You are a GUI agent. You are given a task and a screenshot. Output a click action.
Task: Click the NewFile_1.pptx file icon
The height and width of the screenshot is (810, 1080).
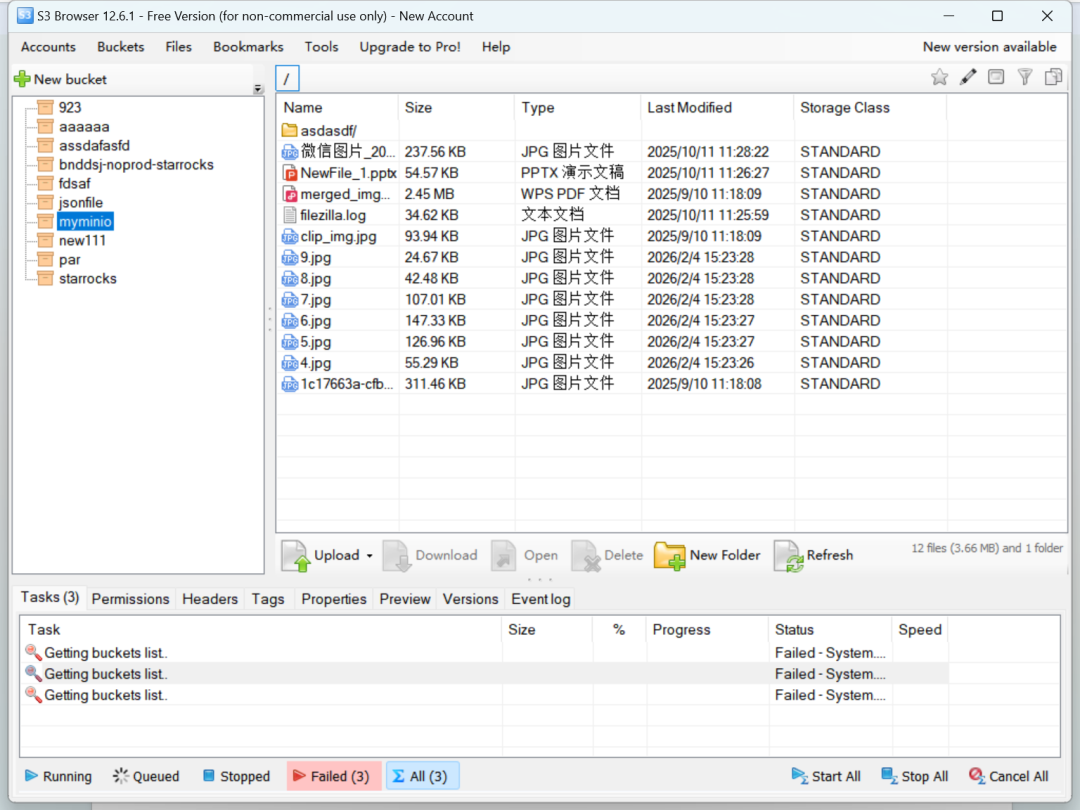point(290,173)
